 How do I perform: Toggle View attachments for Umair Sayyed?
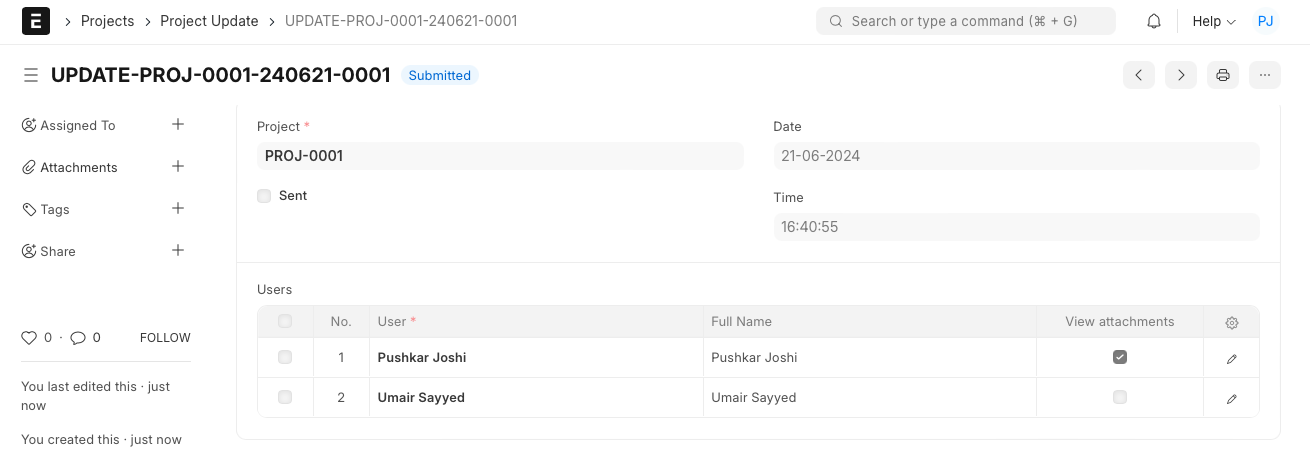(x=1120, y=397)
